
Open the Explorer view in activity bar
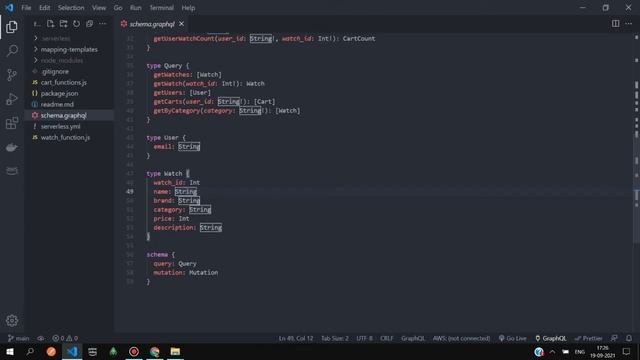pos(12,27)
